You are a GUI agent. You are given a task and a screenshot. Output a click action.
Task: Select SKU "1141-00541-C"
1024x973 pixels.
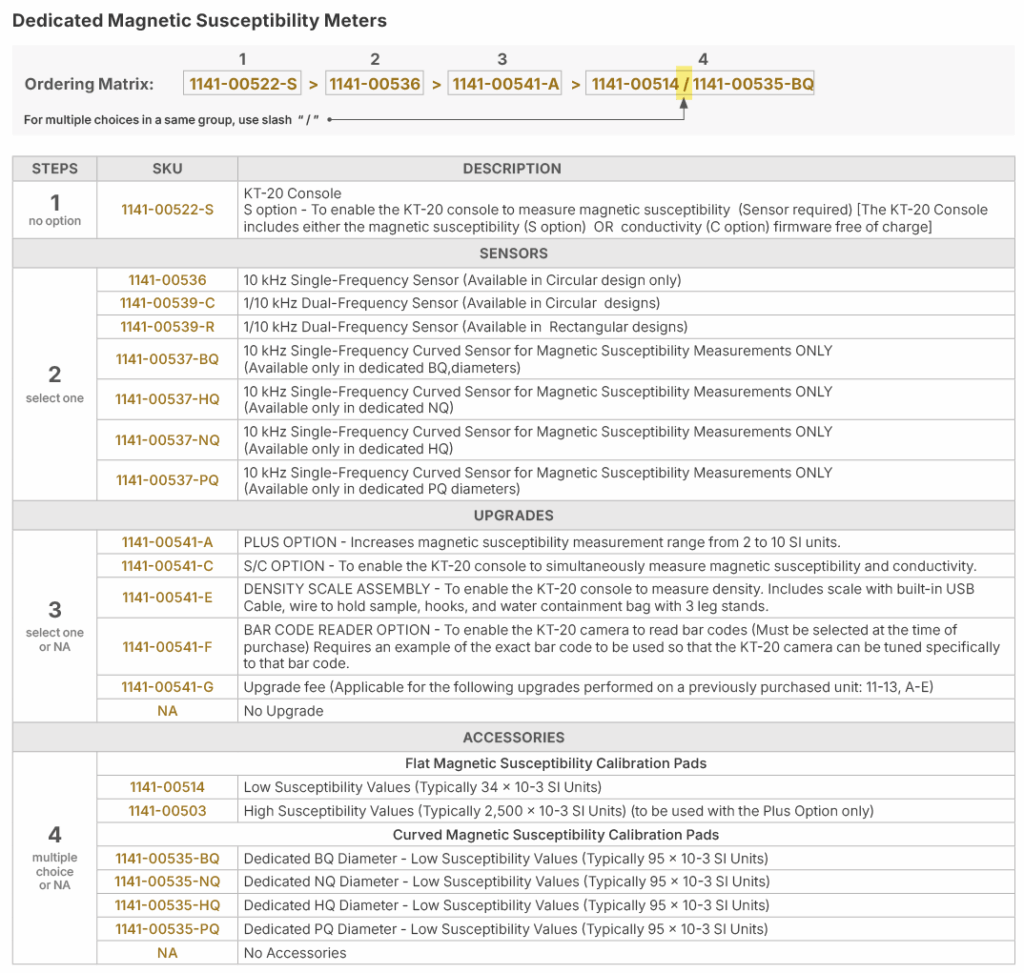pos(167,566)
